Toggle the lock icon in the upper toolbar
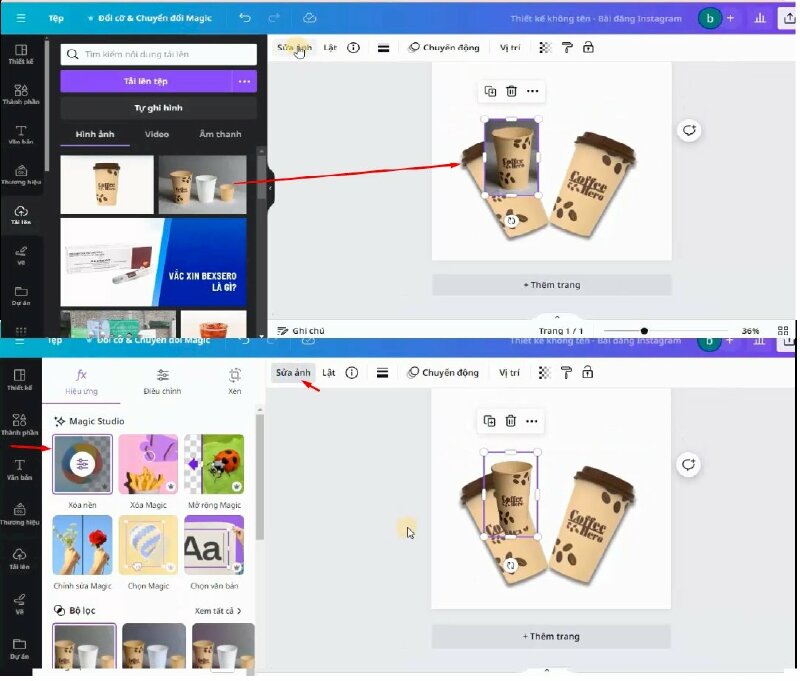This screenshot has height=681, width=800. click(x=588, y=47)
